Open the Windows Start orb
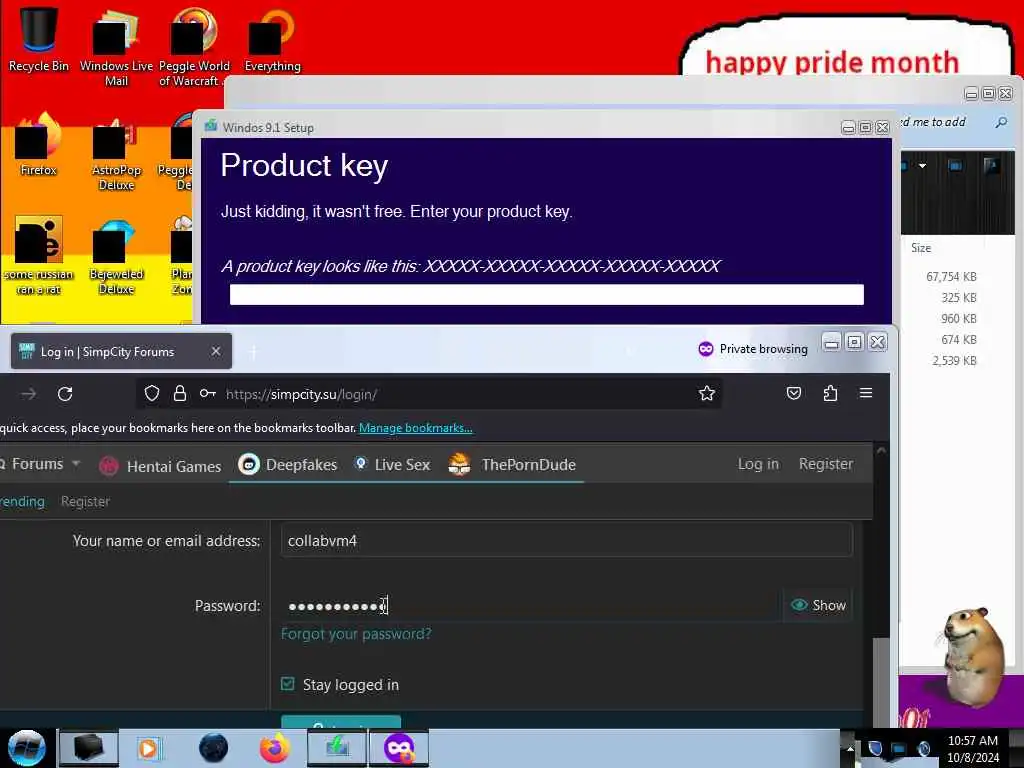The image size is (1024, 768). tap(26, 748)
